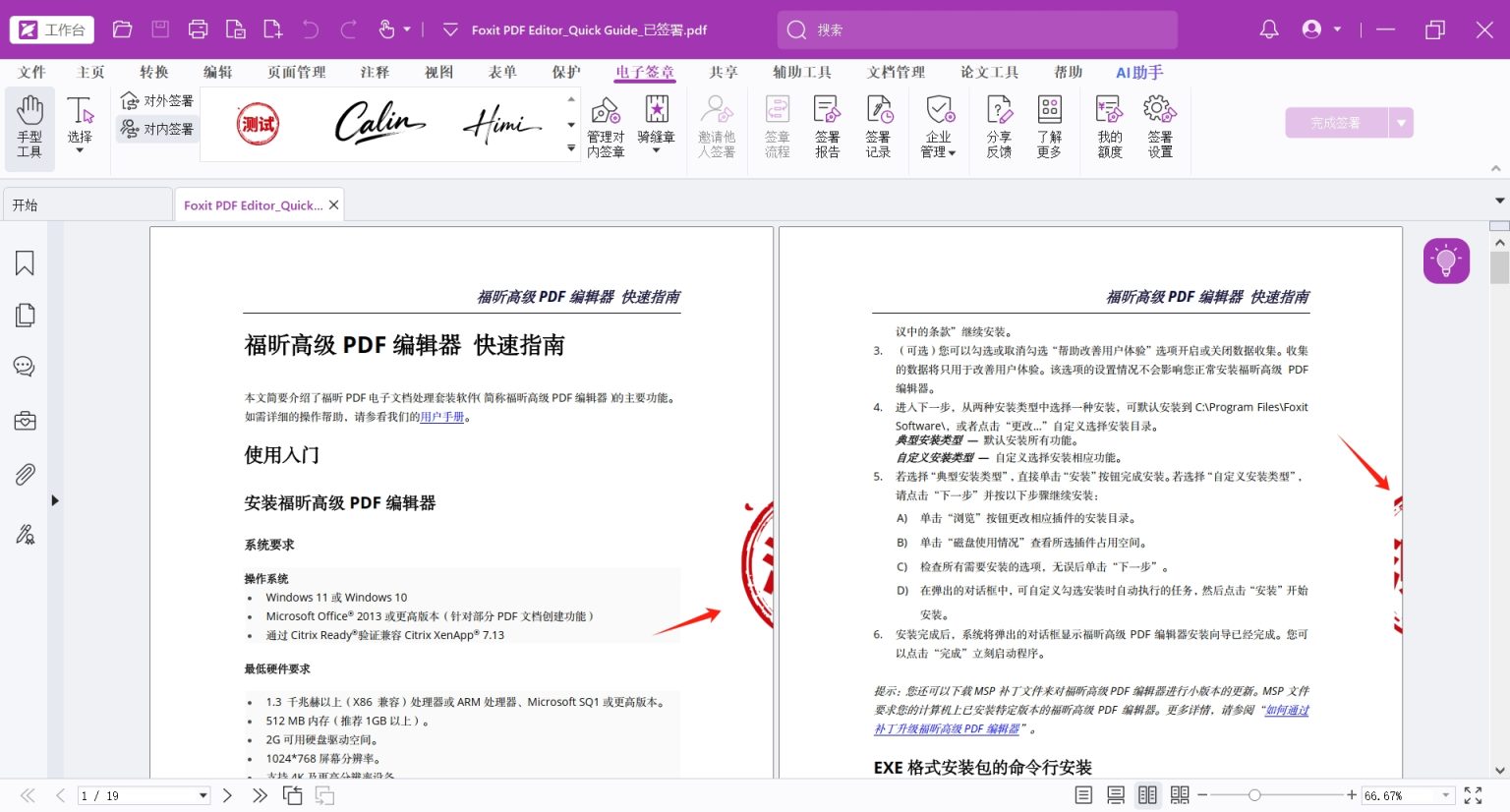Image resolution: width=1510 pixels, height=812 pixels.
Task: Close the Foxit PDF Editor_Quick tab
Action: pyautogui.click(x=334, y=205)
